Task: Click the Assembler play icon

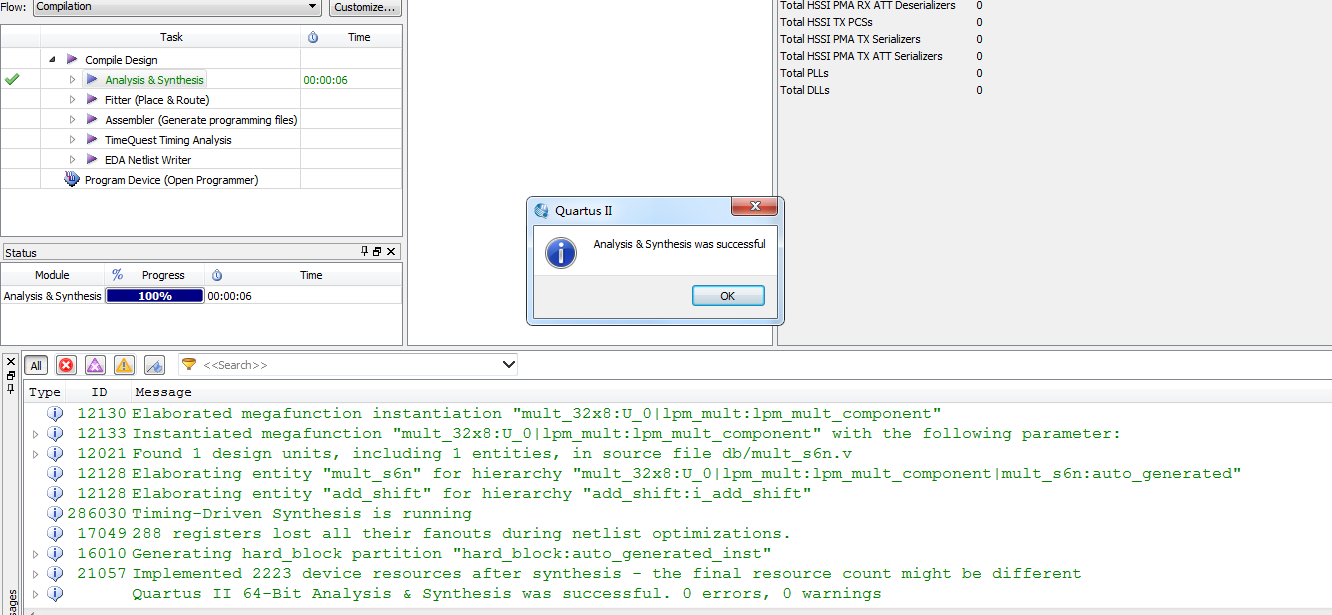Action: [92, 119]
